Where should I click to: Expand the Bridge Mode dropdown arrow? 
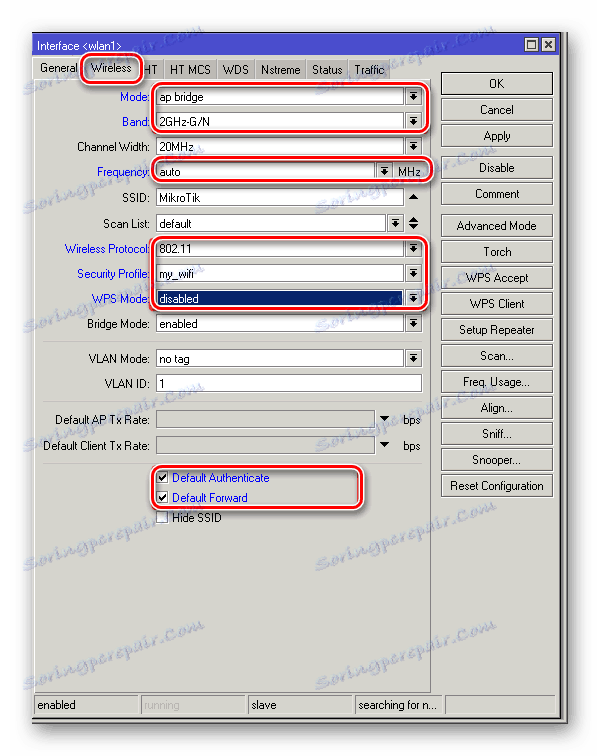tap(413, 324)
